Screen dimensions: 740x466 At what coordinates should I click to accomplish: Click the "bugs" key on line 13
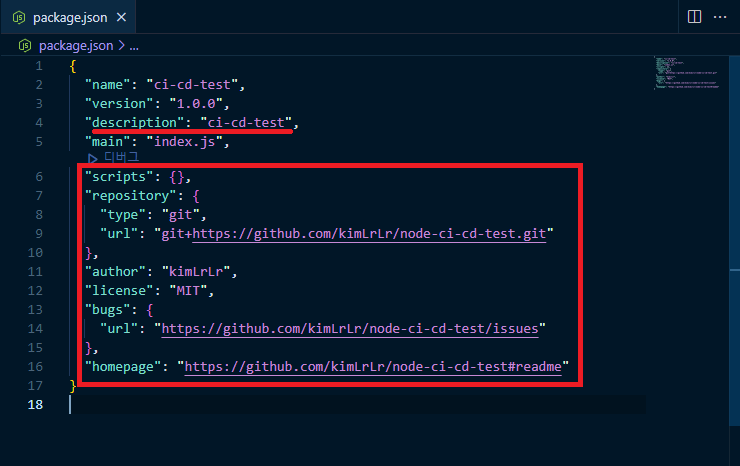pyautogui.click(x=108, y=310)
